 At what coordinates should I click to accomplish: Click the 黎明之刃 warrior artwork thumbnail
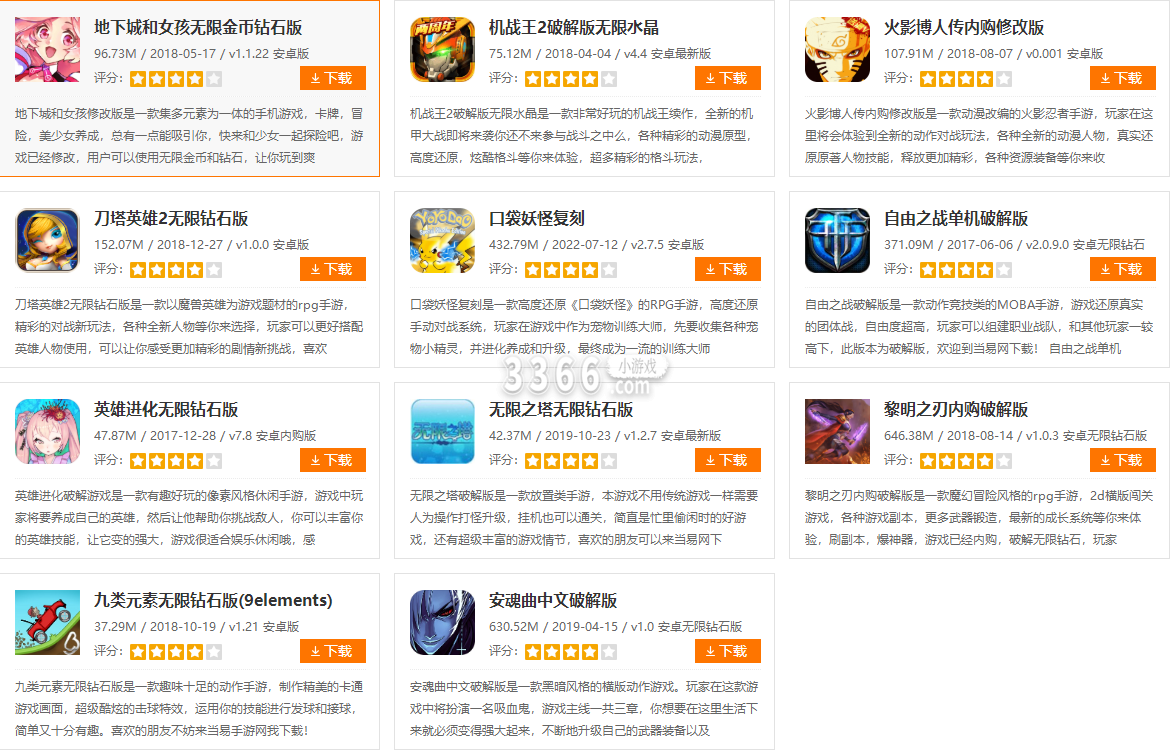click(837, 431)
